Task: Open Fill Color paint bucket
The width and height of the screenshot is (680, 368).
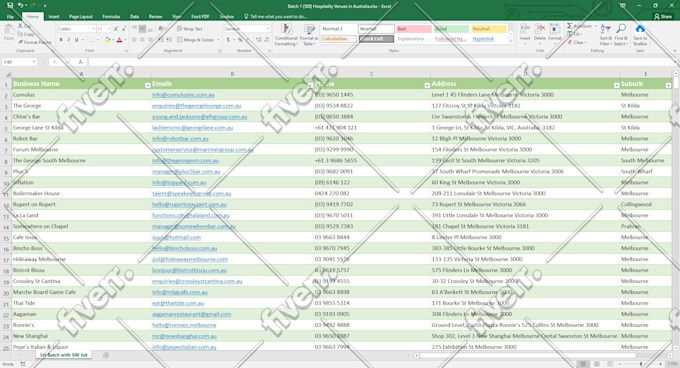Action: pos(107,40)
